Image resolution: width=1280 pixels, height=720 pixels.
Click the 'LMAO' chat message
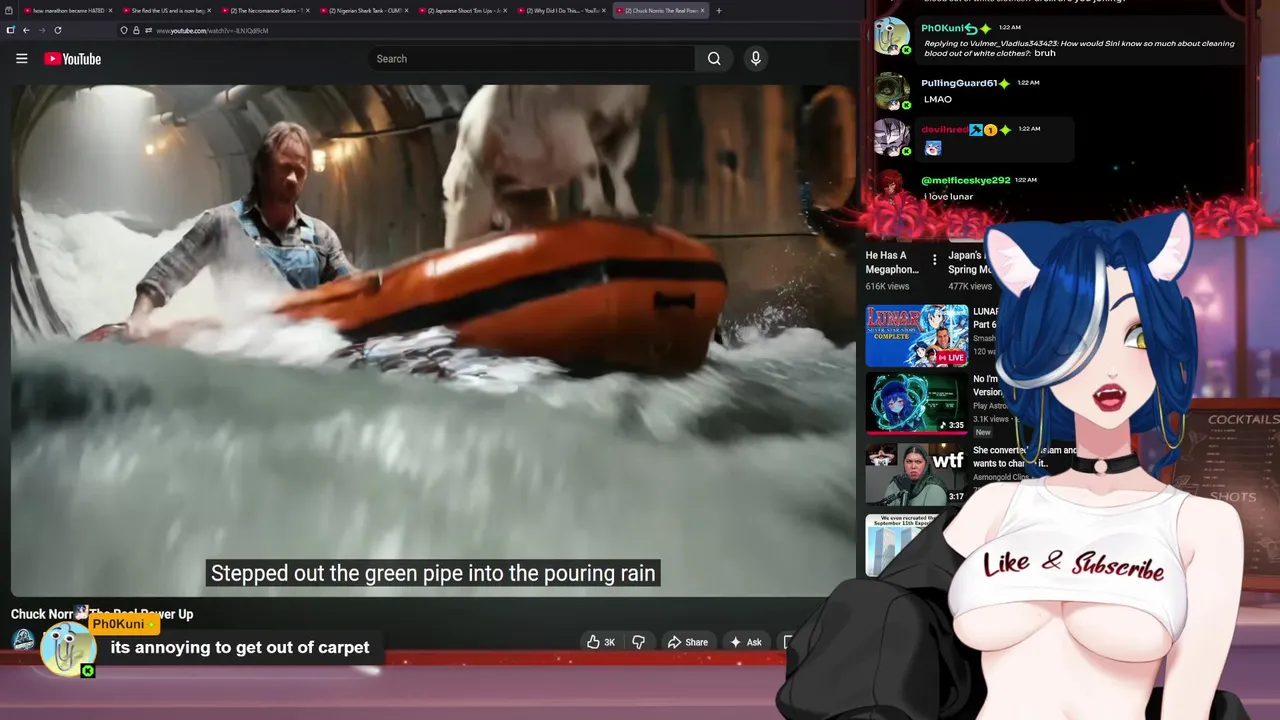coord(937,99)
